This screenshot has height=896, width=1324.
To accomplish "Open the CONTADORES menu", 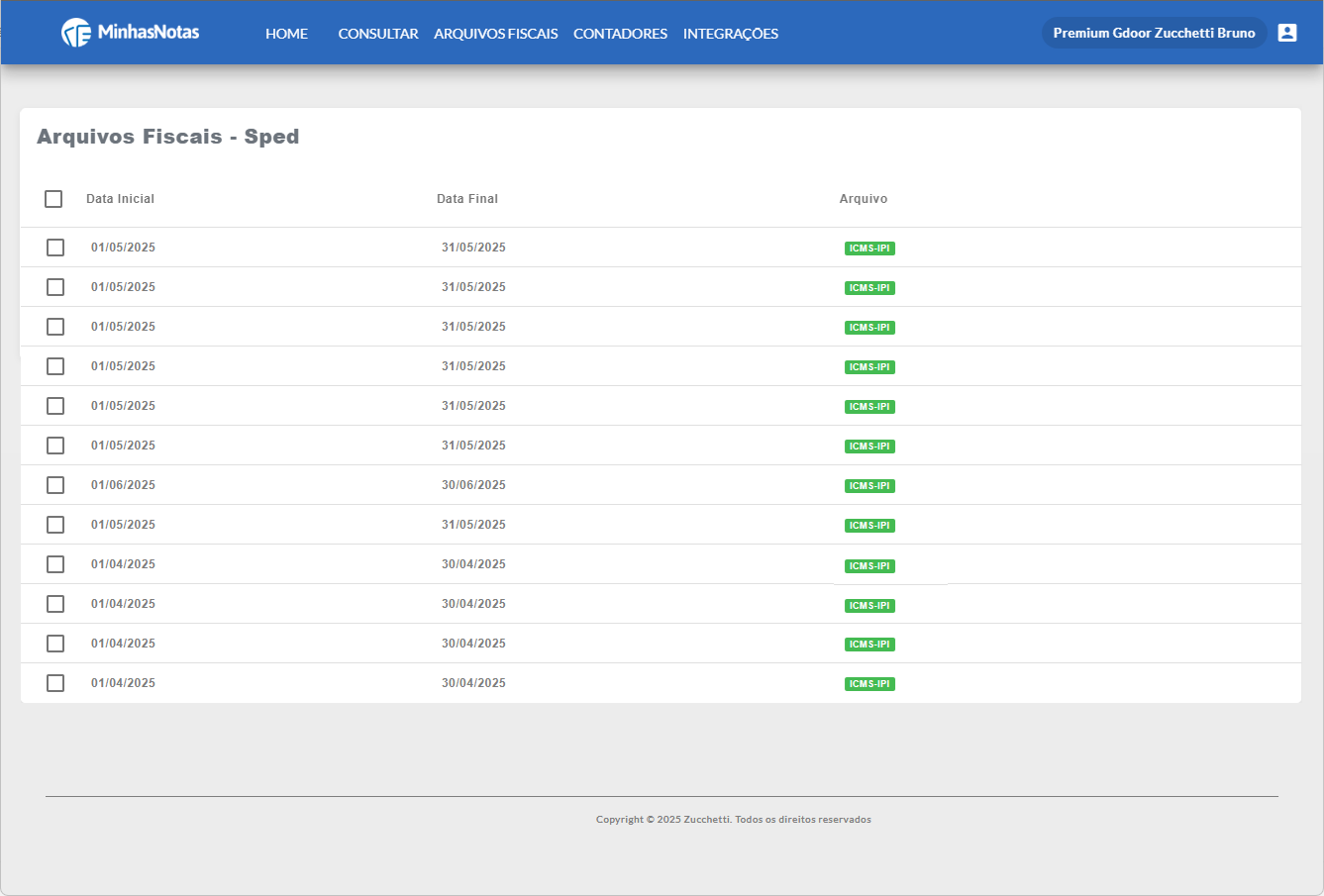I will 620,34.
